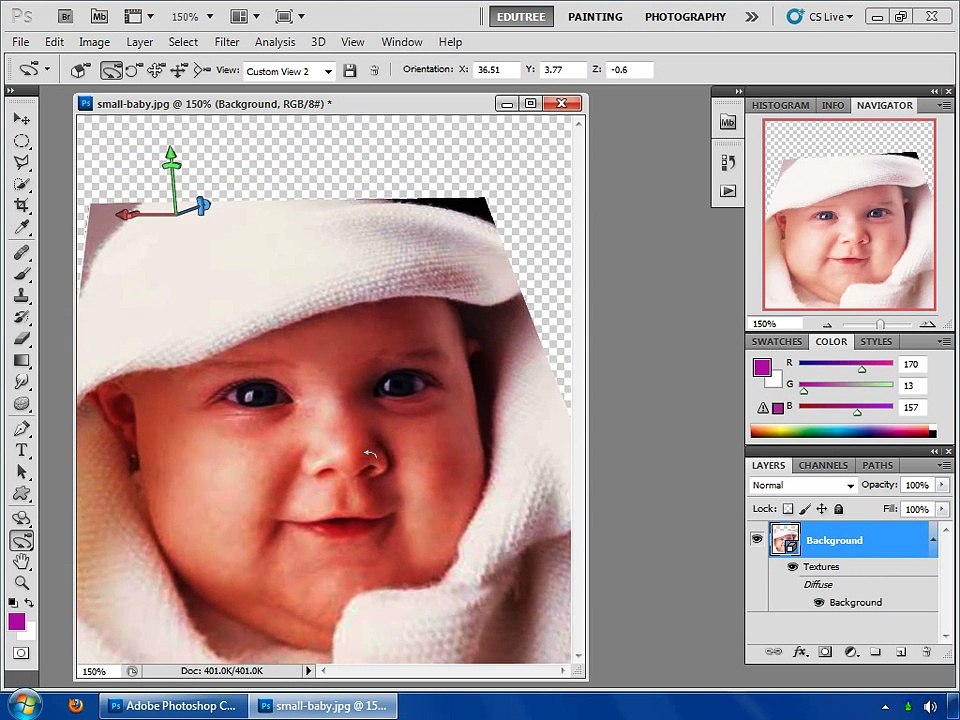Select the Eyedropper tool

click(21, 228)
